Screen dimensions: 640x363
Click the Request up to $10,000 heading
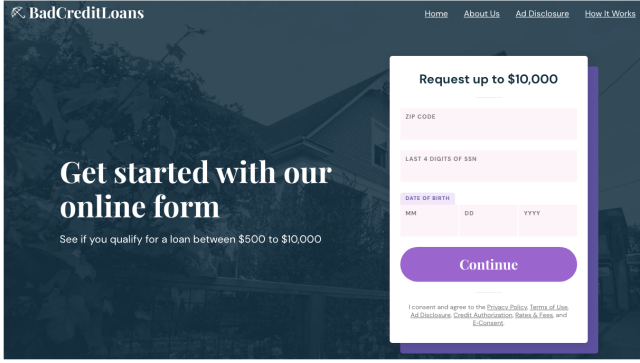[x=489, y=79]
